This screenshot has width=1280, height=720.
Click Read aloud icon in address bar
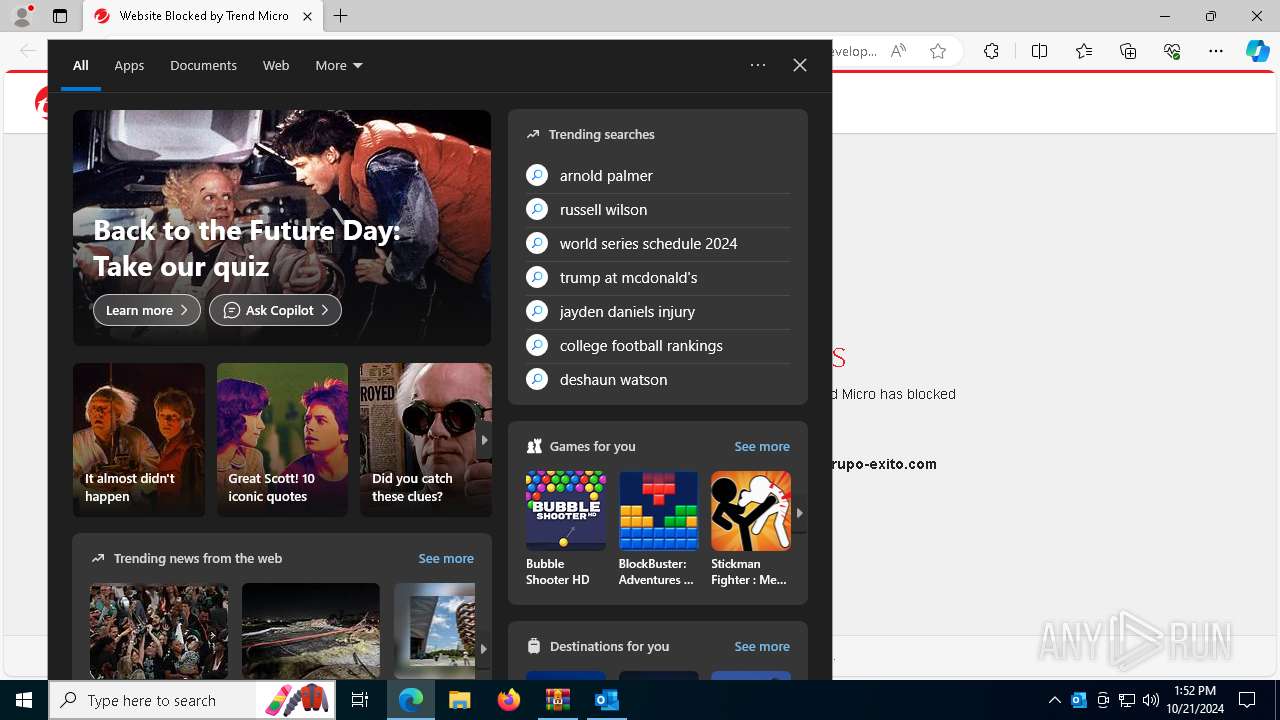tap(898, 51)
